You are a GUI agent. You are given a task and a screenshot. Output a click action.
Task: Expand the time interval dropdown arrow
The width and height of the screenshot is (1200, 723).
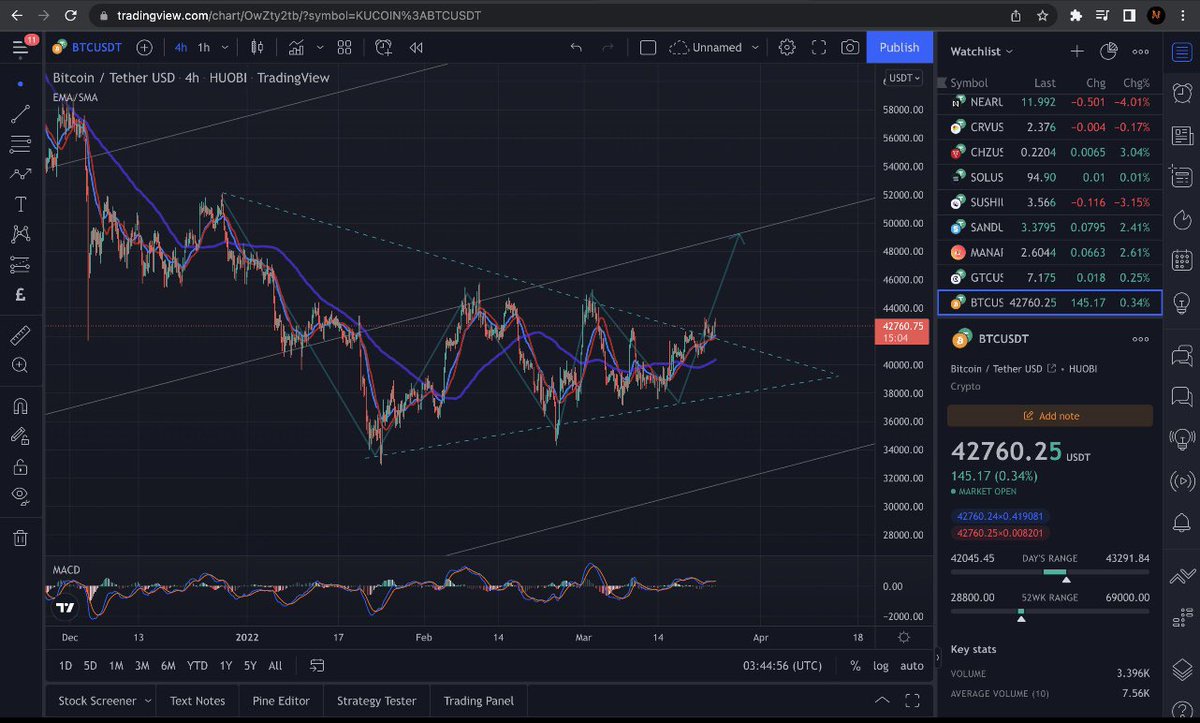(x=224, y=47)
